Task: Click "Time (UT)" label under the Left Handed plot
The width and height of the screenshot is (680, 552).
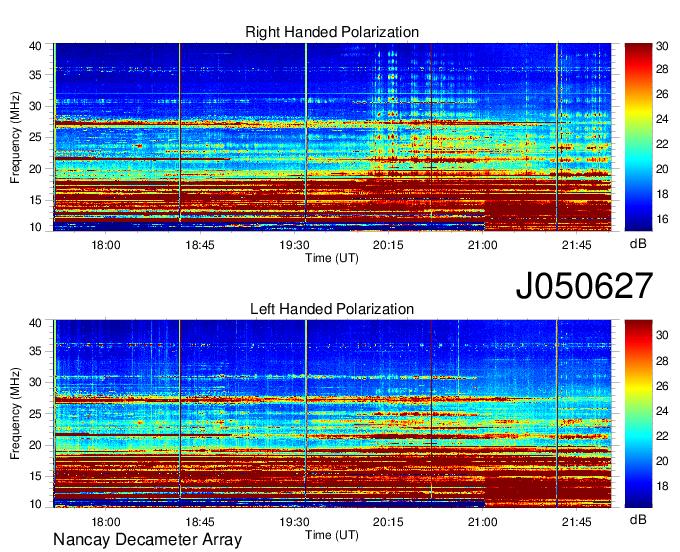Action: (x=332, y=535)
